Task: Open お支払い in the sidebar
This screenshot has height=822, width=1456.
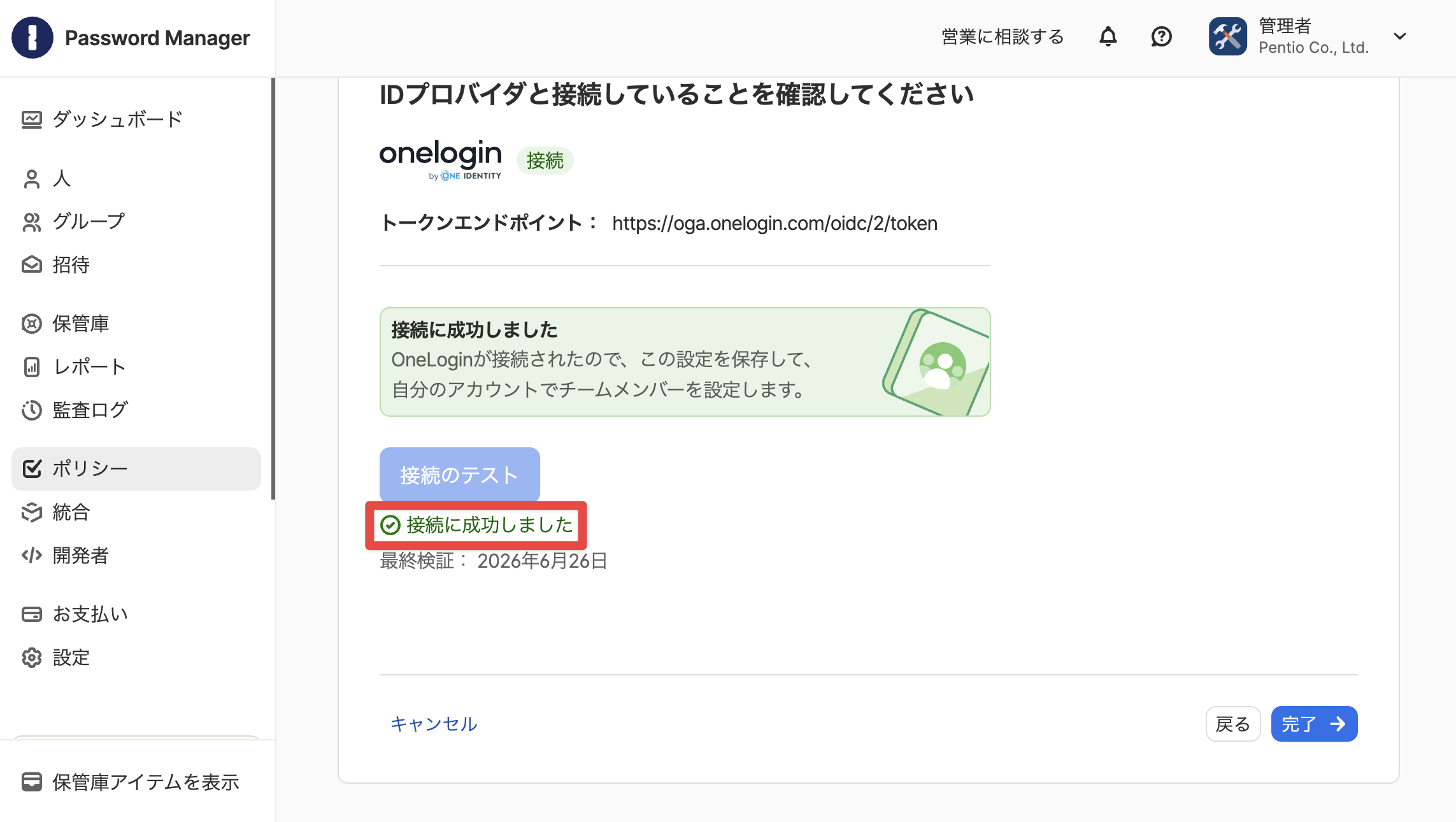Action: tap(136, 614)
